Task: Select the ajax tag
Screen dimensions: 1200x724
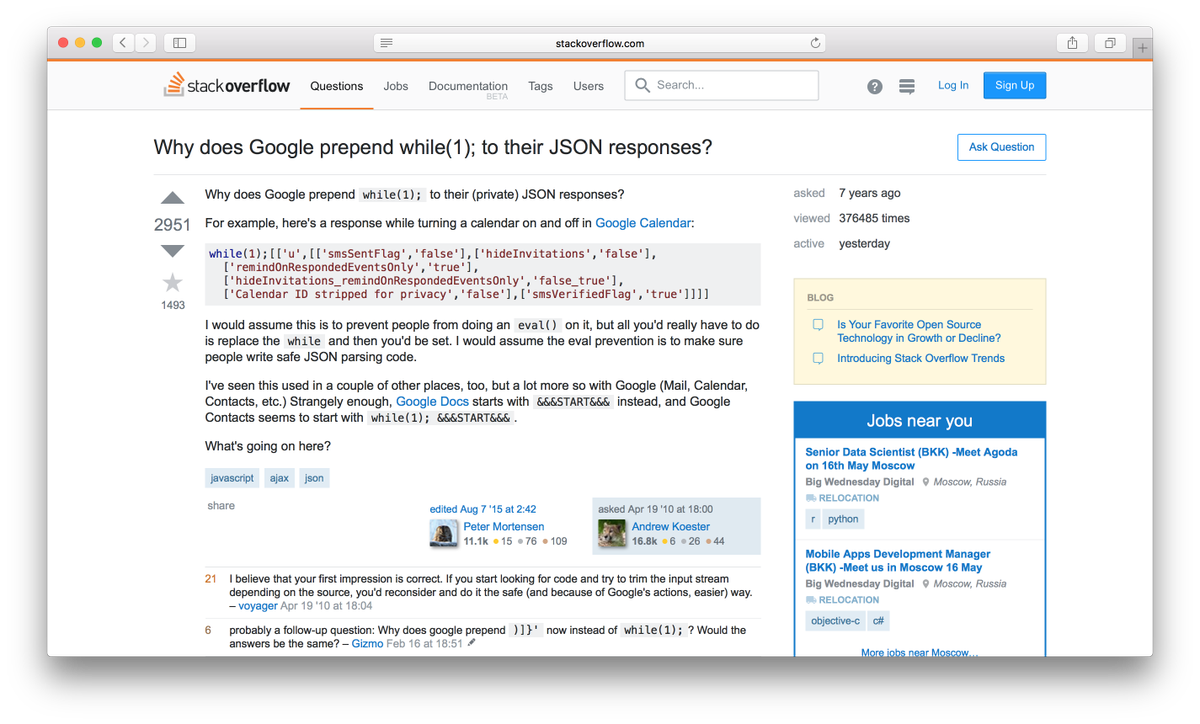Action: (x=279, y=478)
